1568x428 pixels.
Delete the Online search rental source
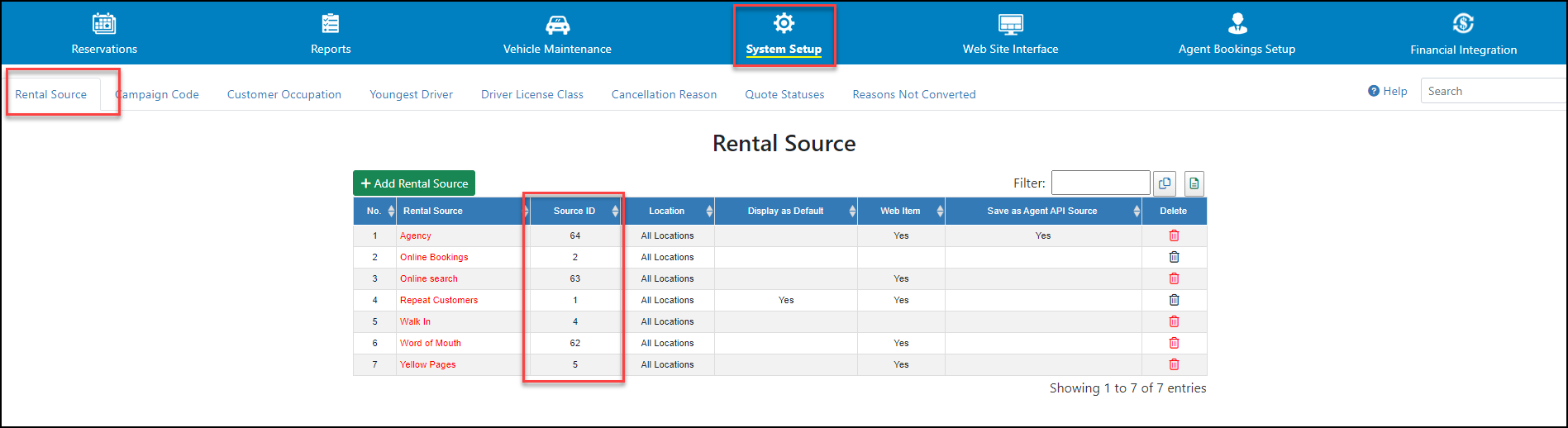pos(1174,278)
